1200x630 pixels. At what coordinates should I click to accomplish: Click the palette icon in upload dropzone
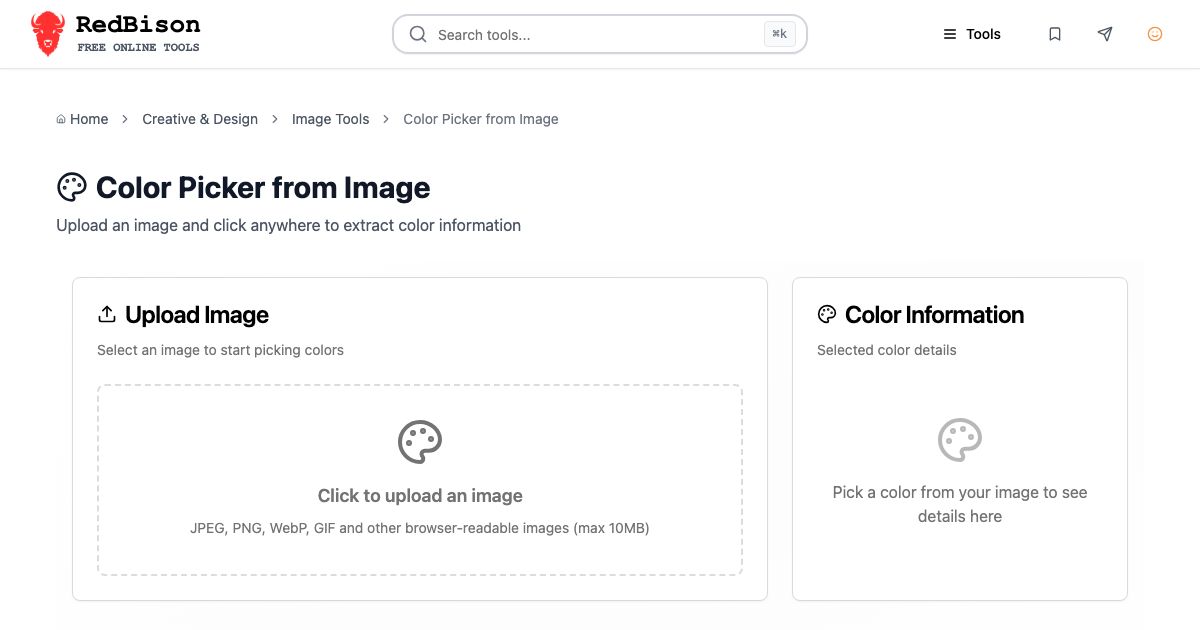tap(420, 442)
